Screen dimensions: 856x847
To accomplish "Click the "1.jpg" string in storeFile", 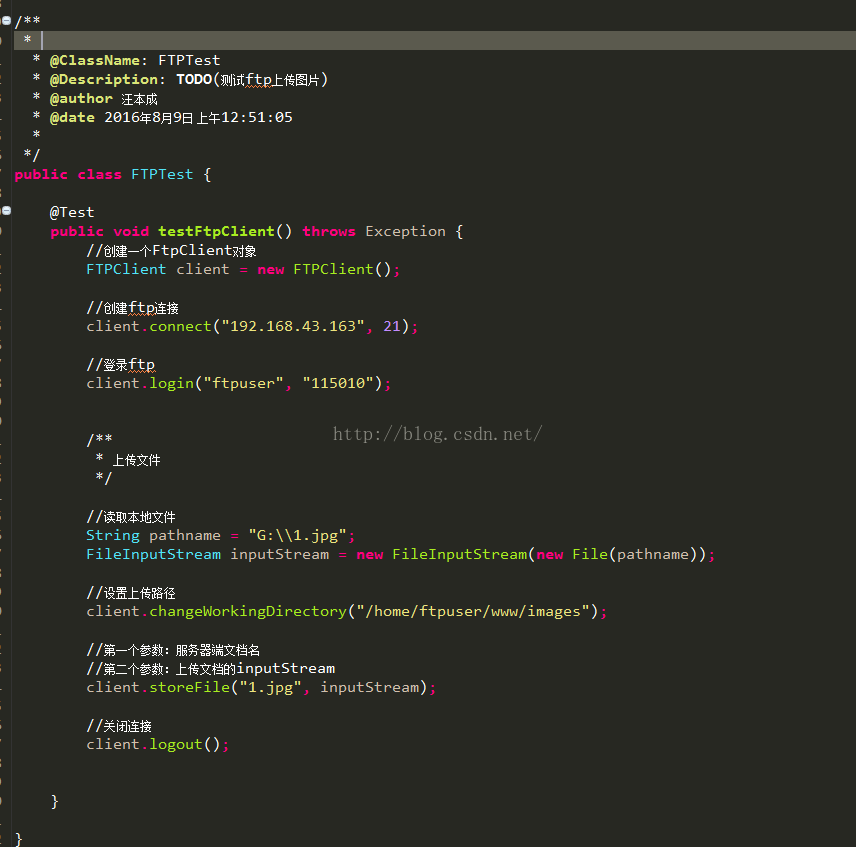I will pyautogui.click(x=270, y=688).
